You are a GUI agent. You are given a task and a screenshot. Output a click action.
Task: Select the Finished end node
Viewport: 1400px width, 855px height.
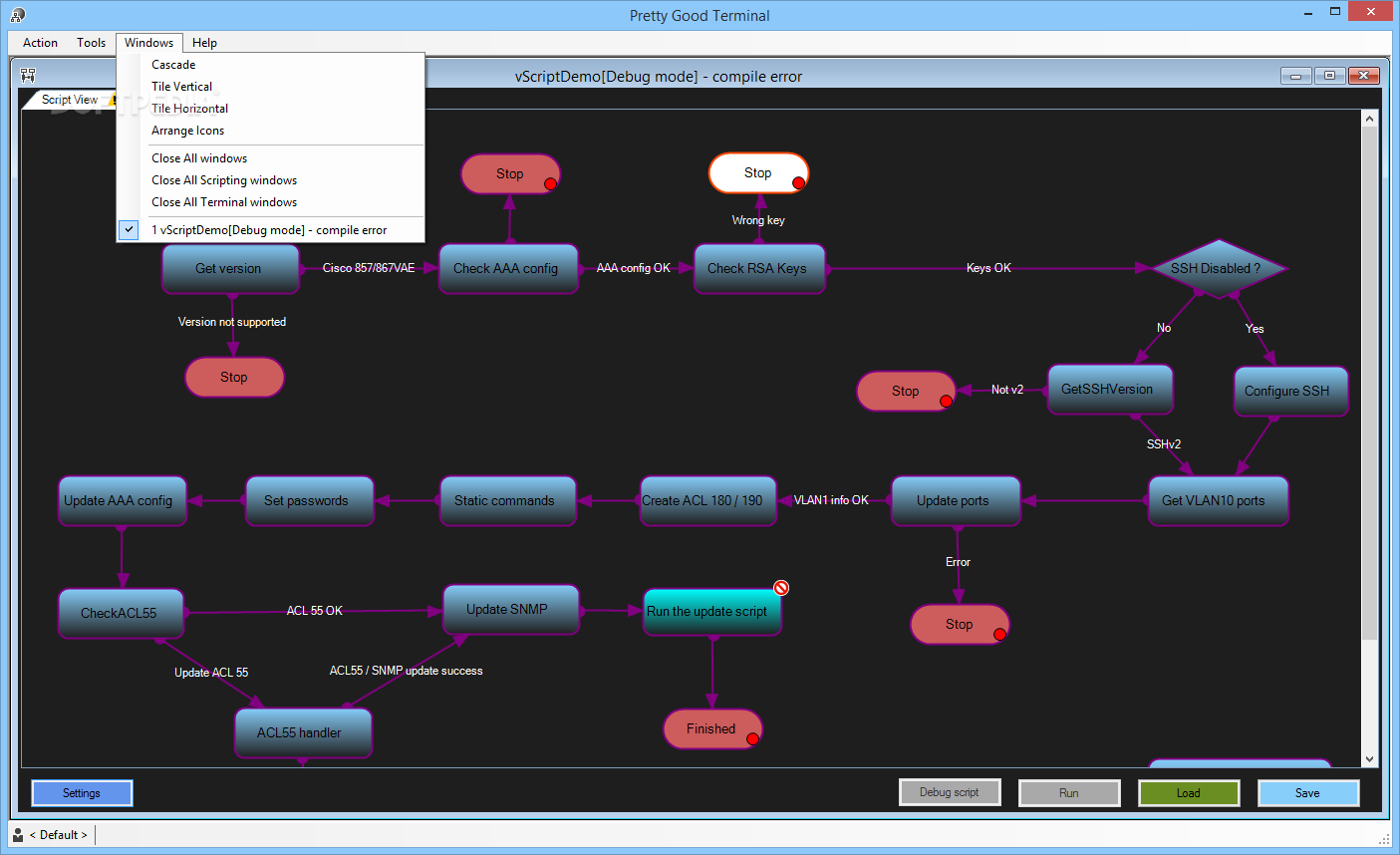click(x=713, y=728)
